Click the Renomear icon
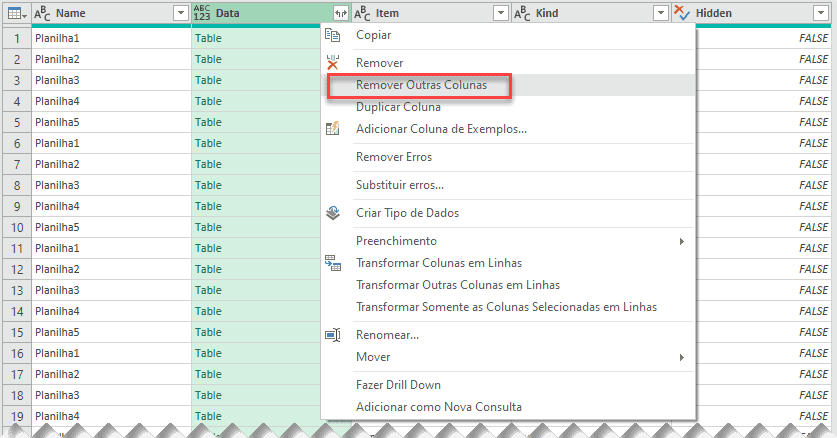The width and height of the screenshot is (837, 438). coord(333,335)
